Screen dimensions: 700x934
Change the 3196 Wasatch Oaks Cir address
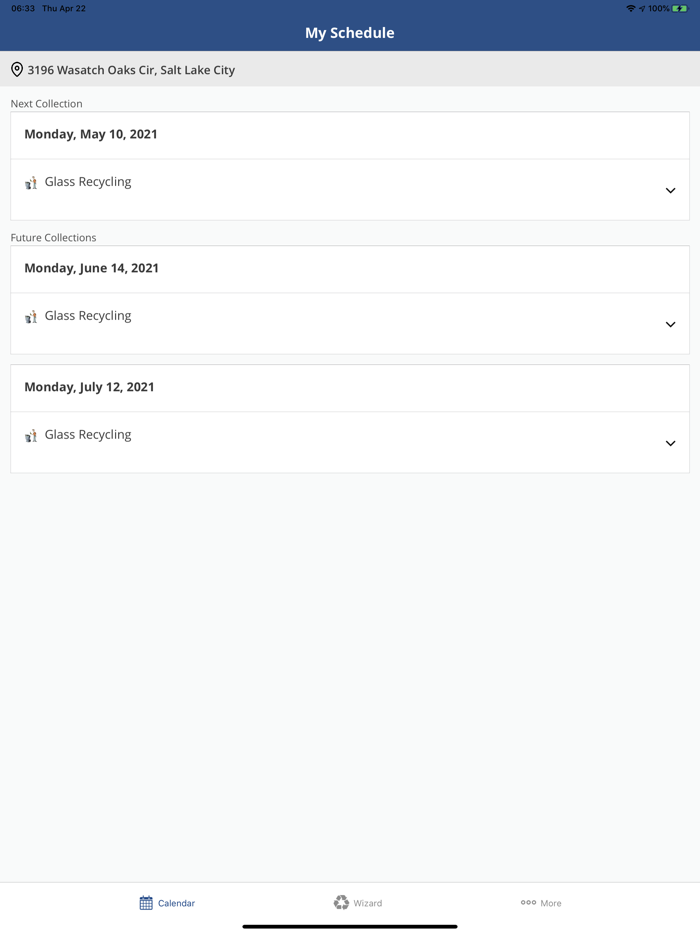(131, 70)
